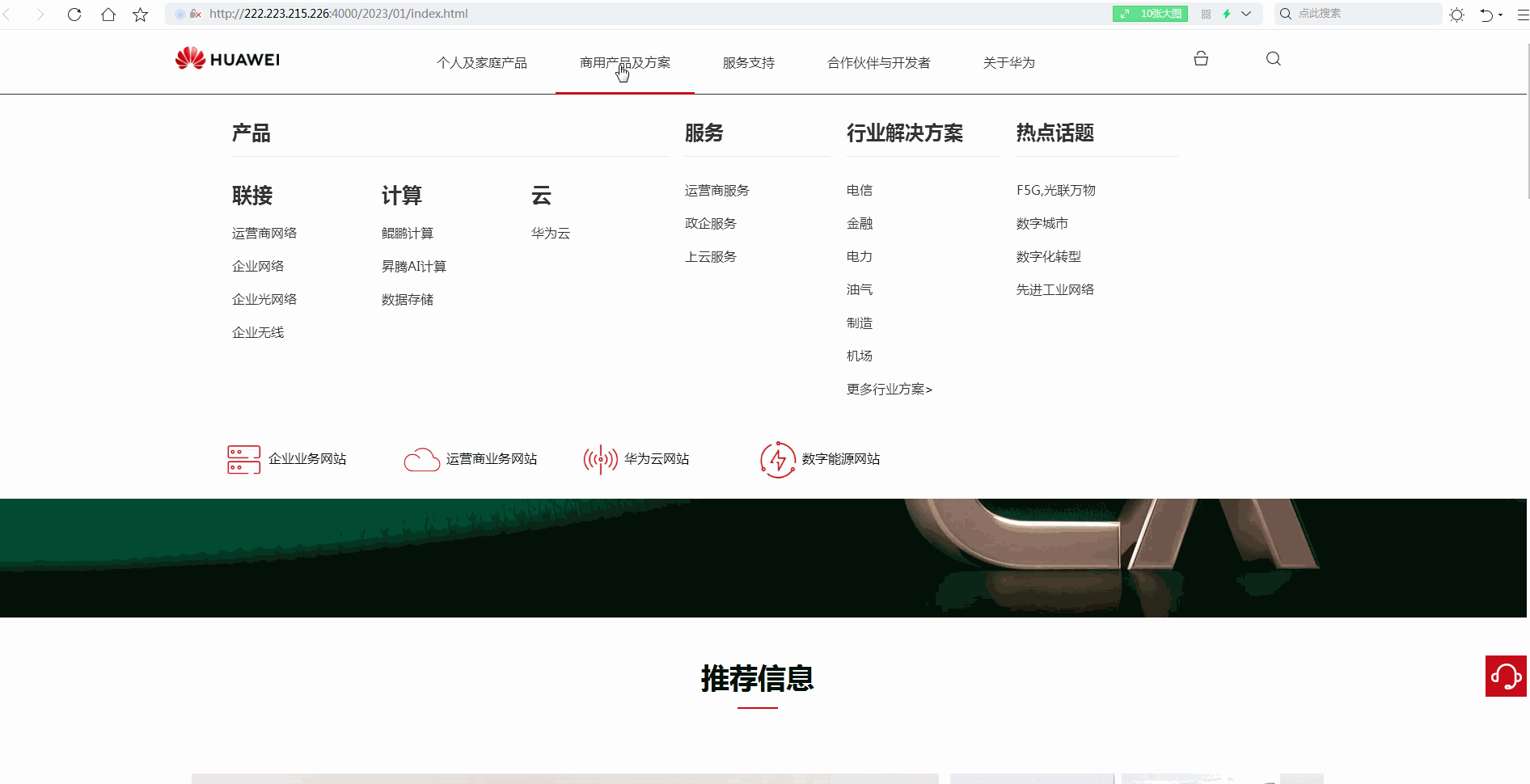
Task: Open the browser hamburger menu
Action: coord(1522,15)
